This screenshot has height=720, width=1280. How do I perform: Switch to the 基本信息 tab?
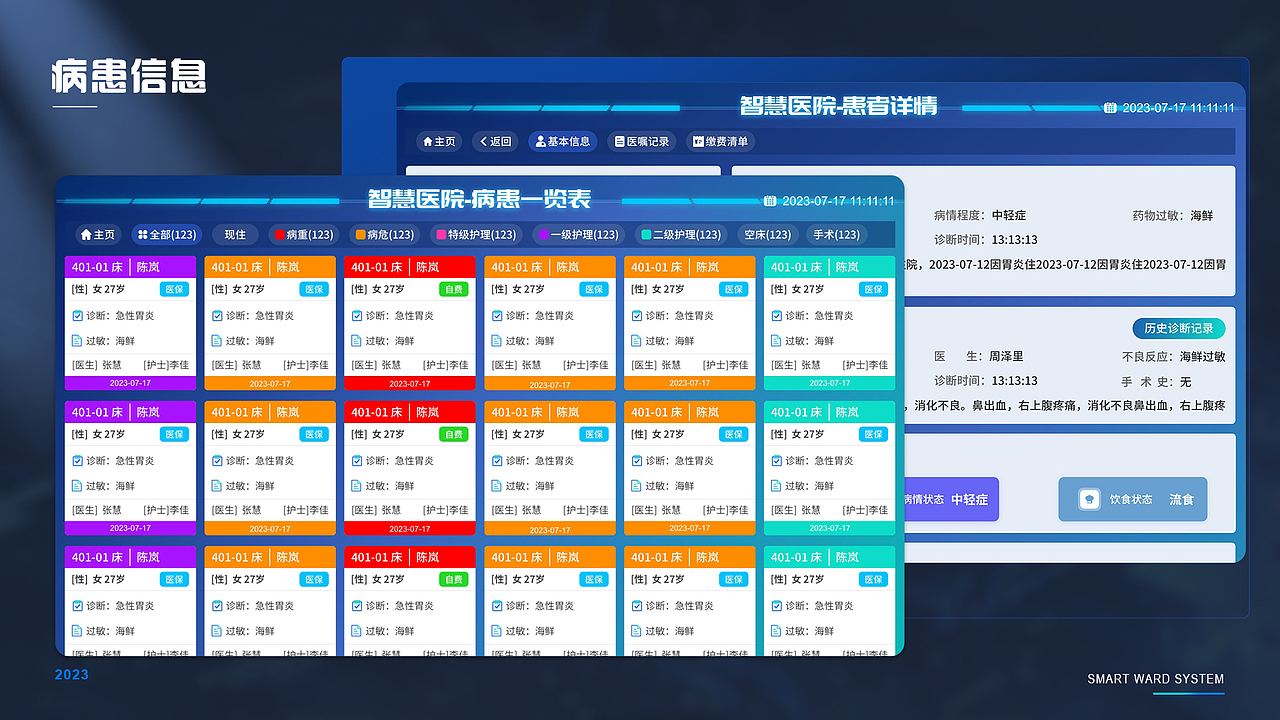[x=562, y=141]
